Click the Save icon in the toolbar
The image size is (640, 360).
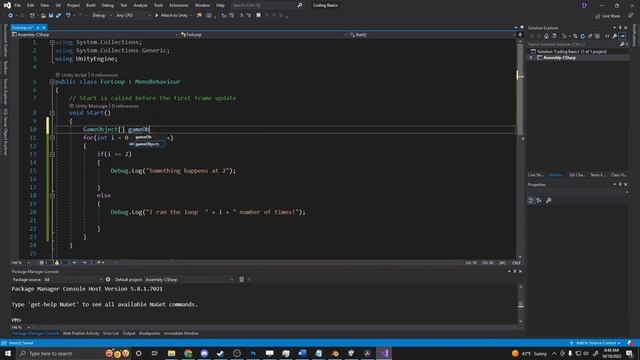tap(51, 16)
